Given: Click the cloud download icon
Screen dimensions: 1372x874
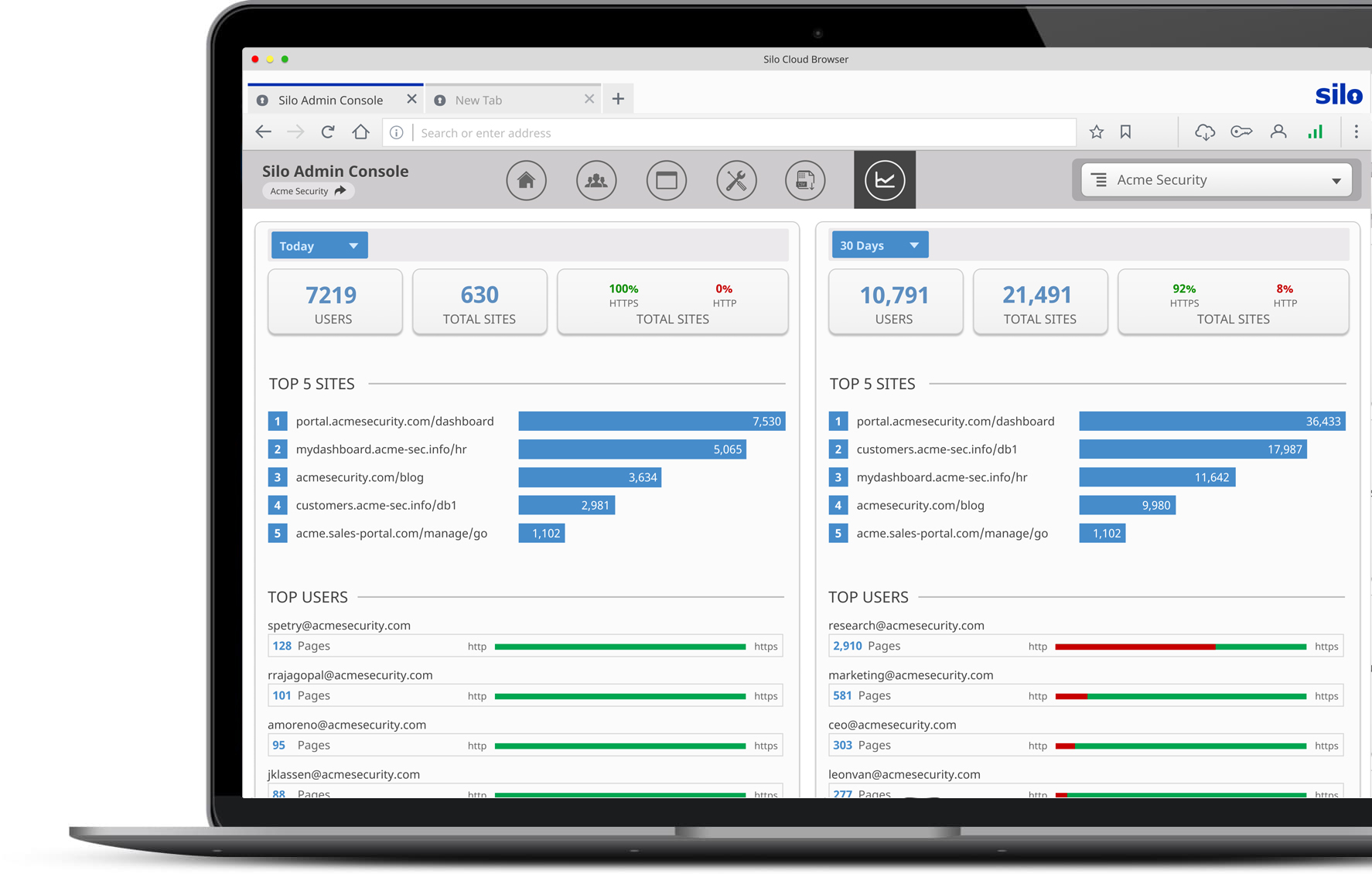Looking at the screenshot, I should coord(1204,132).
